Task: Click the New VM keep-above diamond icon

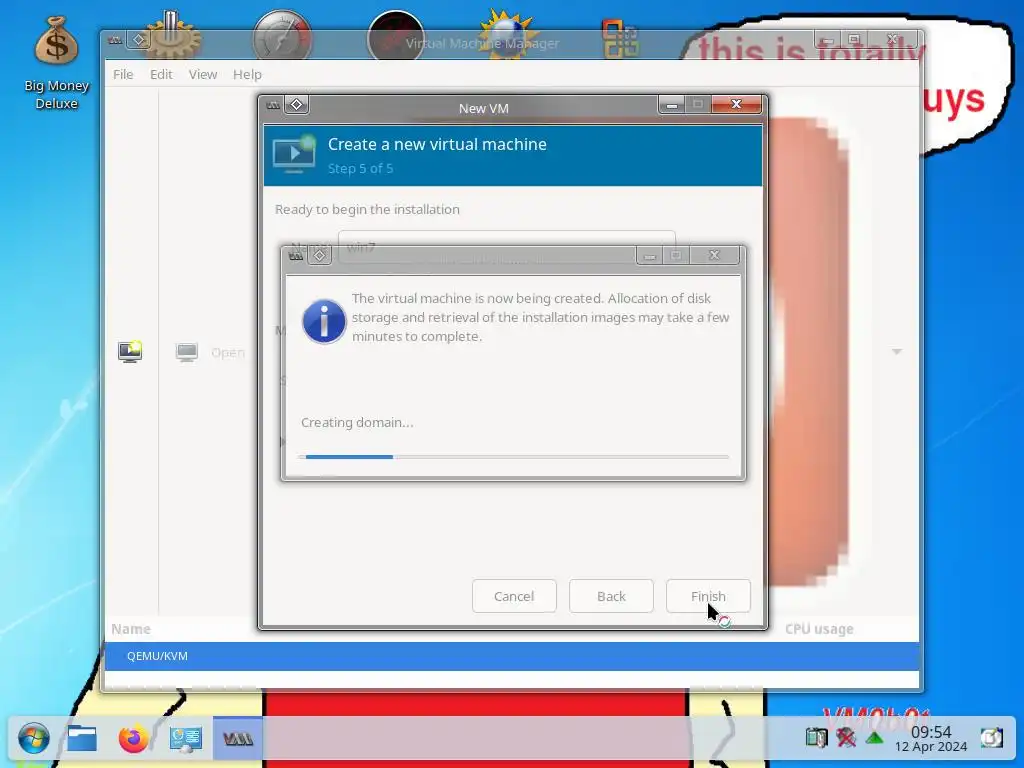Action: click(x=296, y=104)
